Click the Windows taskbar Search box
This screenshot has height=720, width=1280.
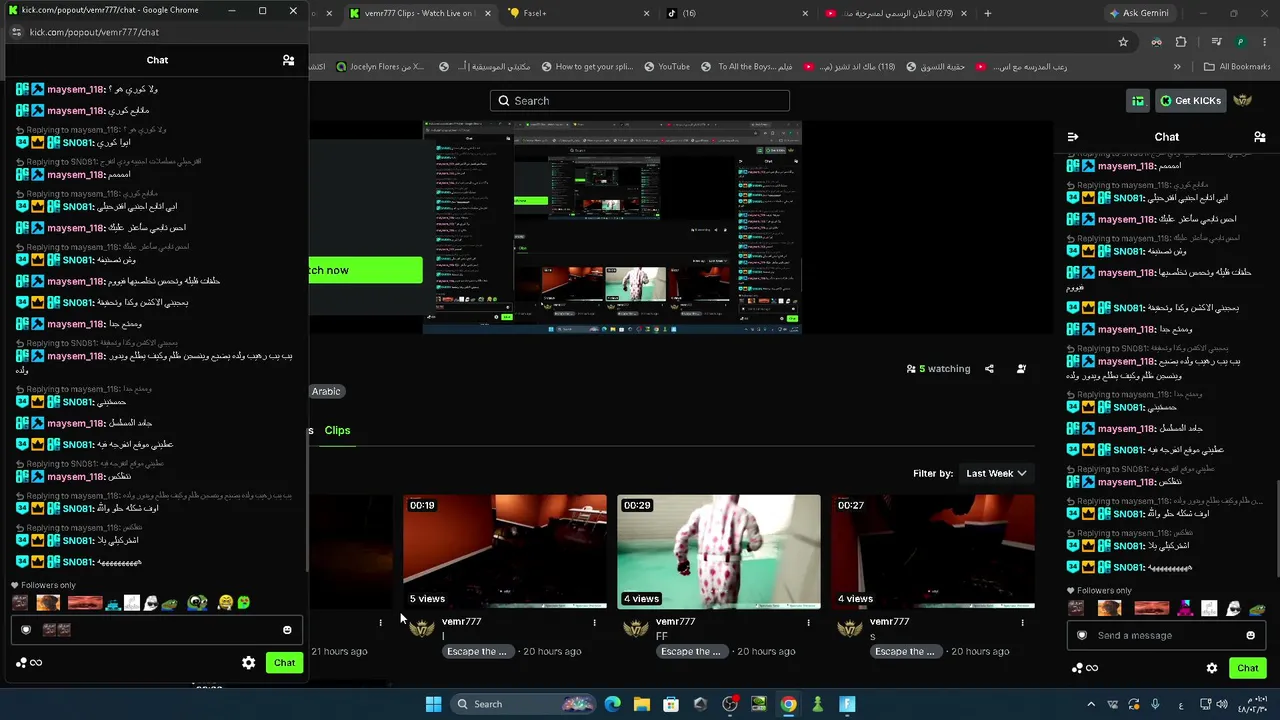point(524,704)
